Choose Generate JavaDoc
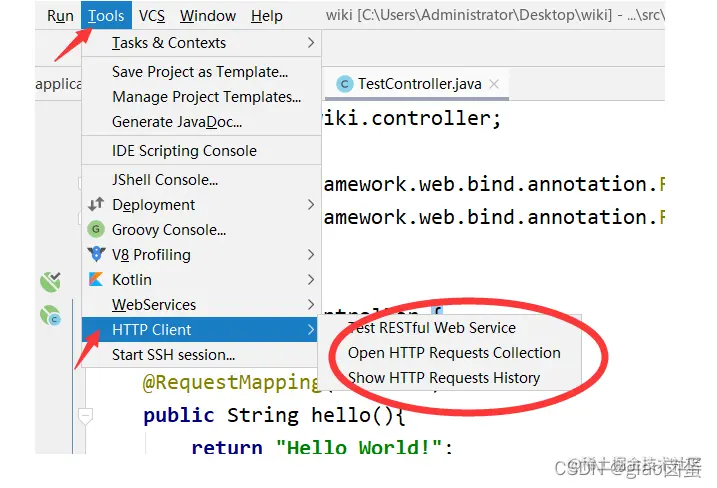Viewport: 717px width, 488px height. [201, 122]
